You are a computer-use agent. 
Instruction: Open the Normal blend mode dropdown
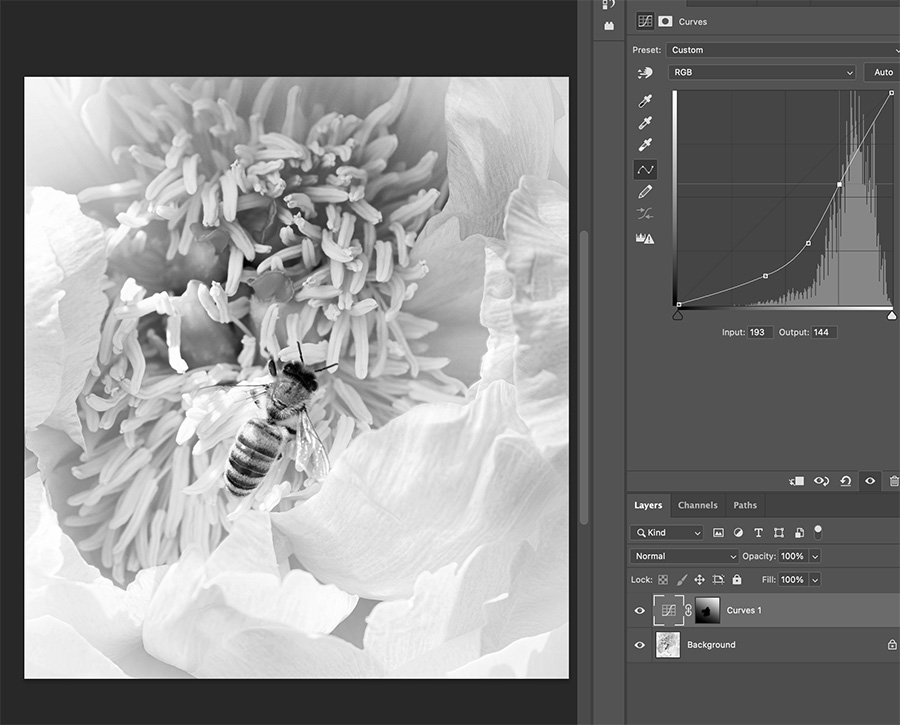pyautogui.click(x=684, y=556)
